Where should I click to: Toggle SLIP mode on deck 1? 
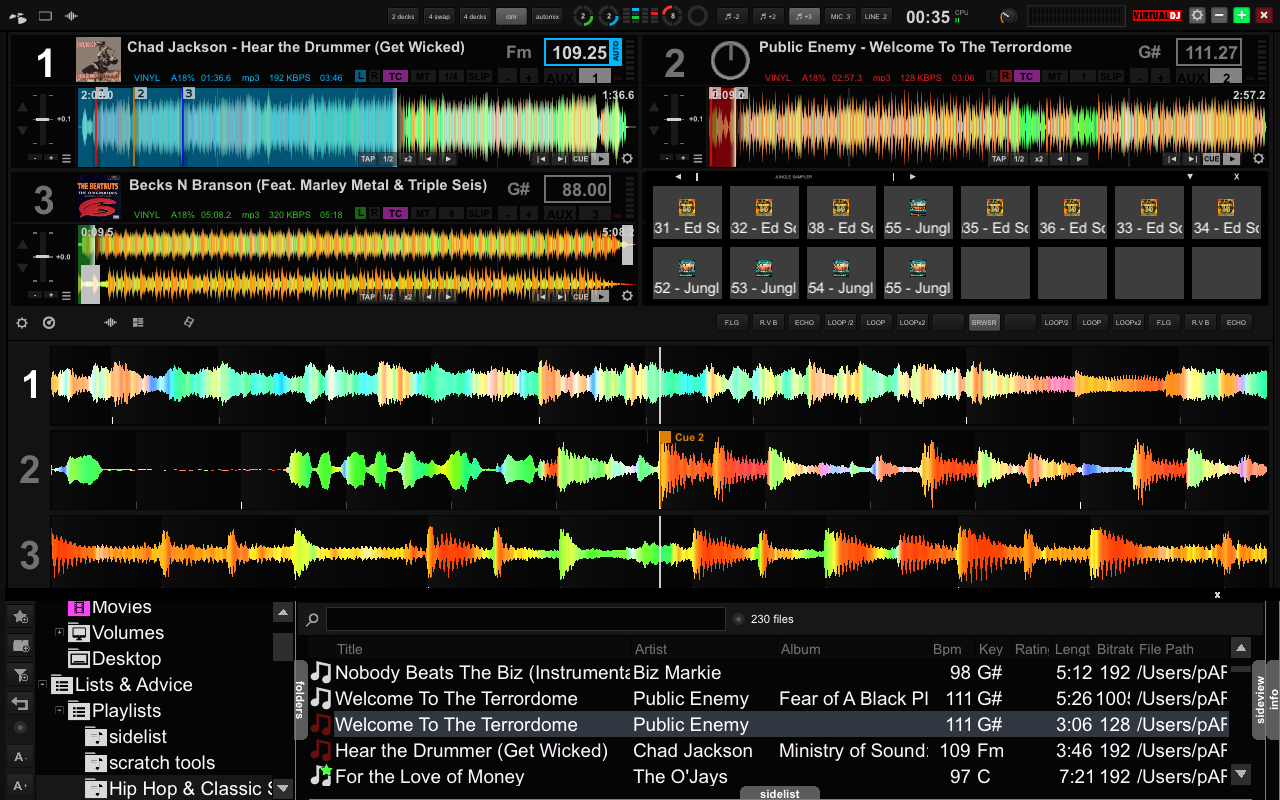[479, 76]
